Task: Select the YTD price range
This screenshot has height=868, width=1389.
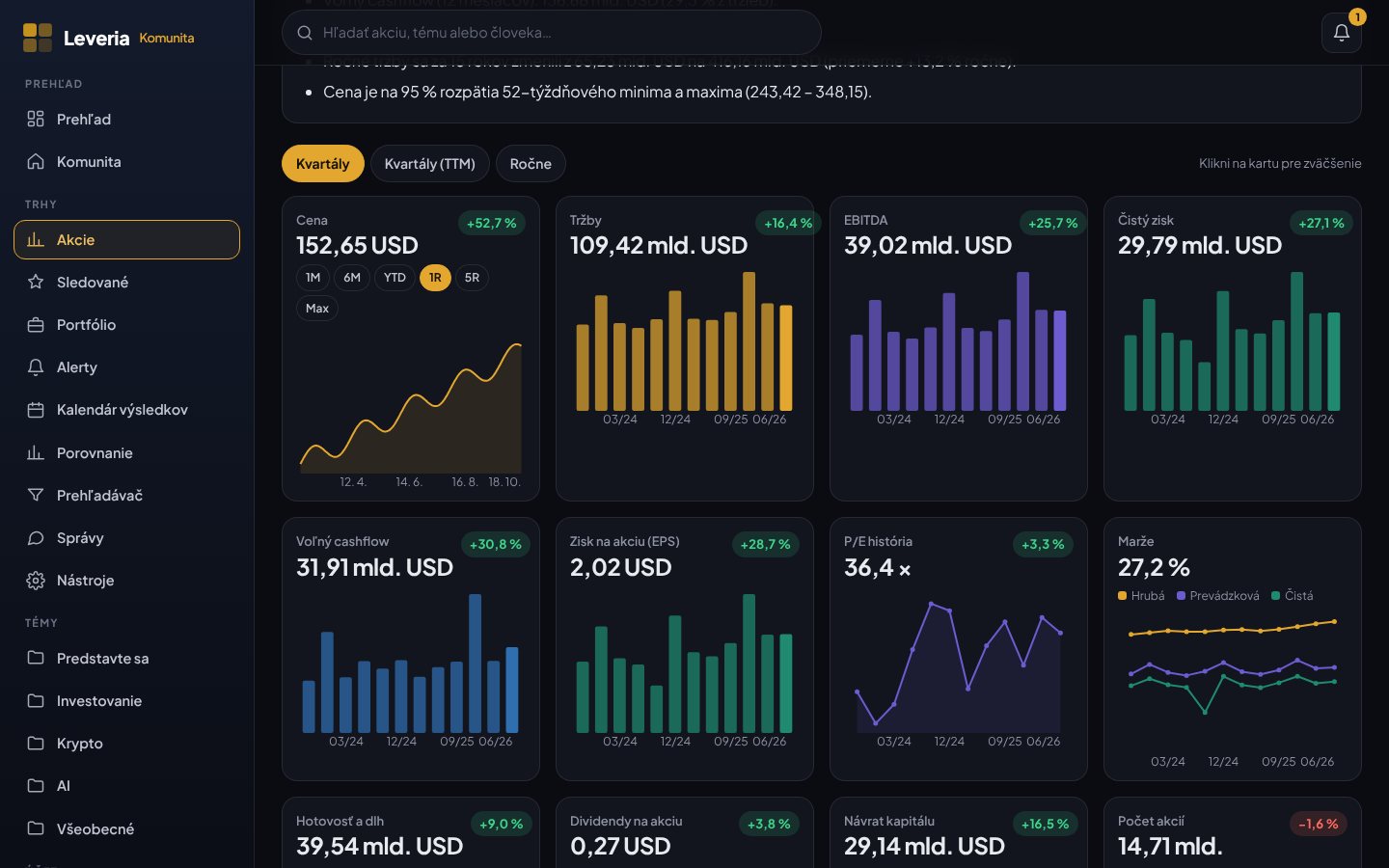Action: (395, 278)
